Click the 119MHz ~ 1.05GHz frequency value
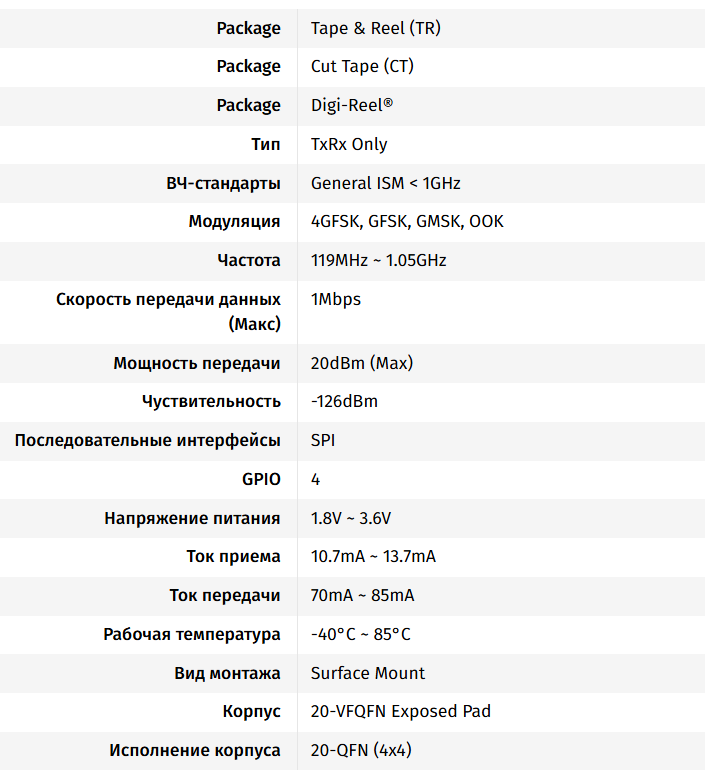The image size is (705, 770). coord(378,260)
